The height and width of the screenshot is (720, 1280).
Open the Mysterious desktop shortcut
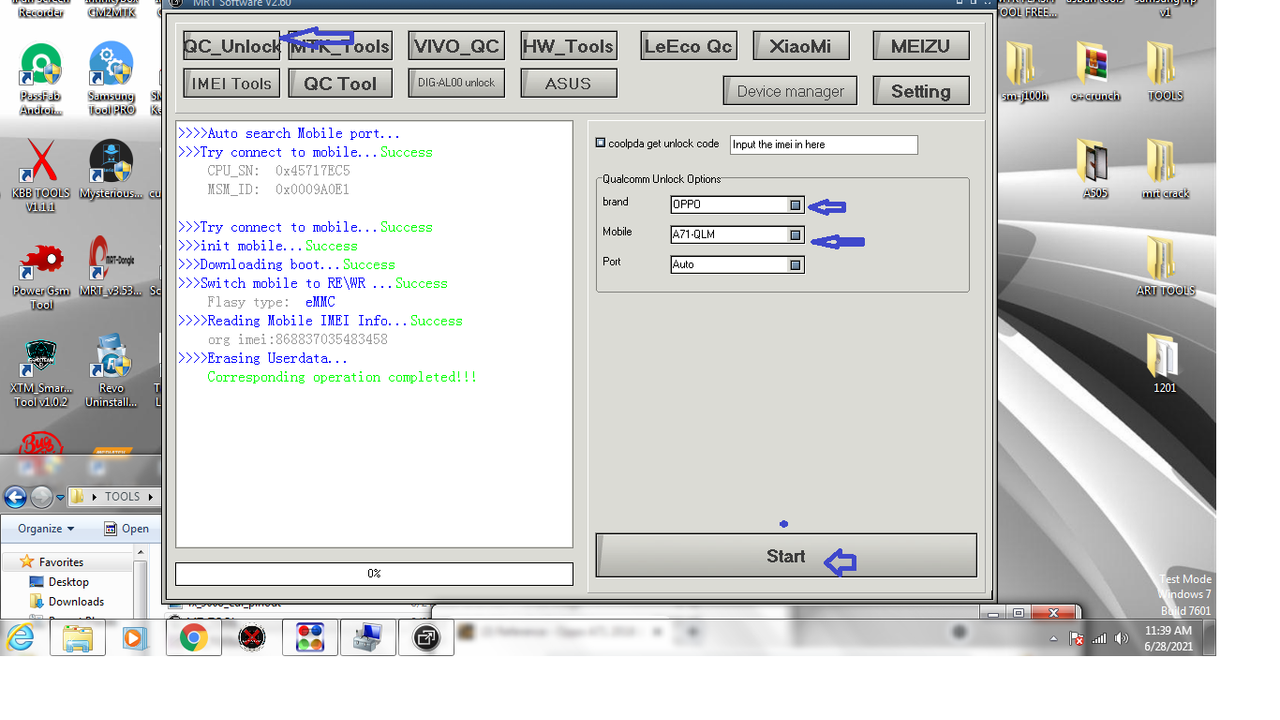click(111, 170)
